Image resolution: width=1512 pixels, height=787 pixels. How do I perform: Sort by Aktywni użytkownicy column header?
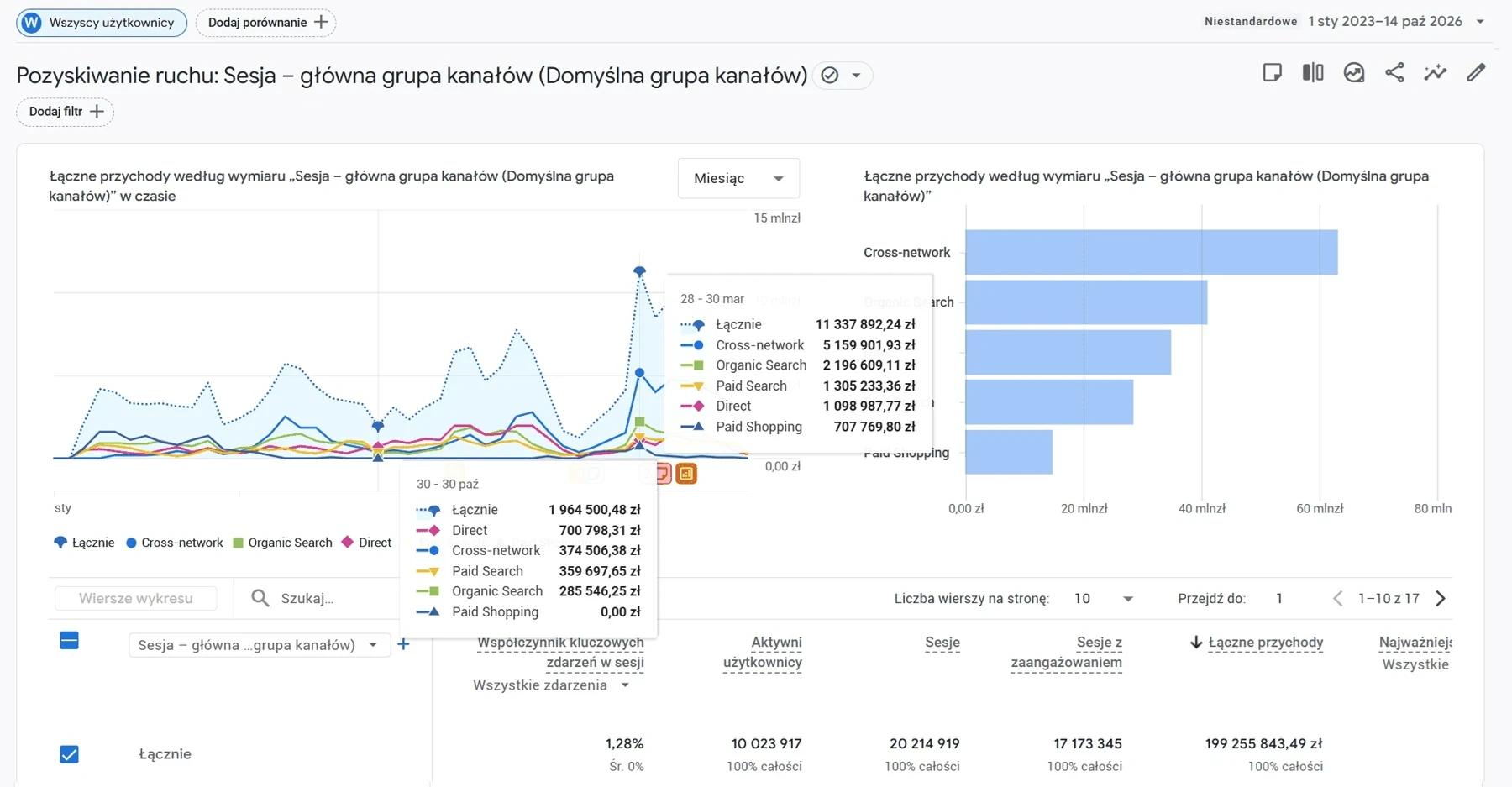pos(763,653)
